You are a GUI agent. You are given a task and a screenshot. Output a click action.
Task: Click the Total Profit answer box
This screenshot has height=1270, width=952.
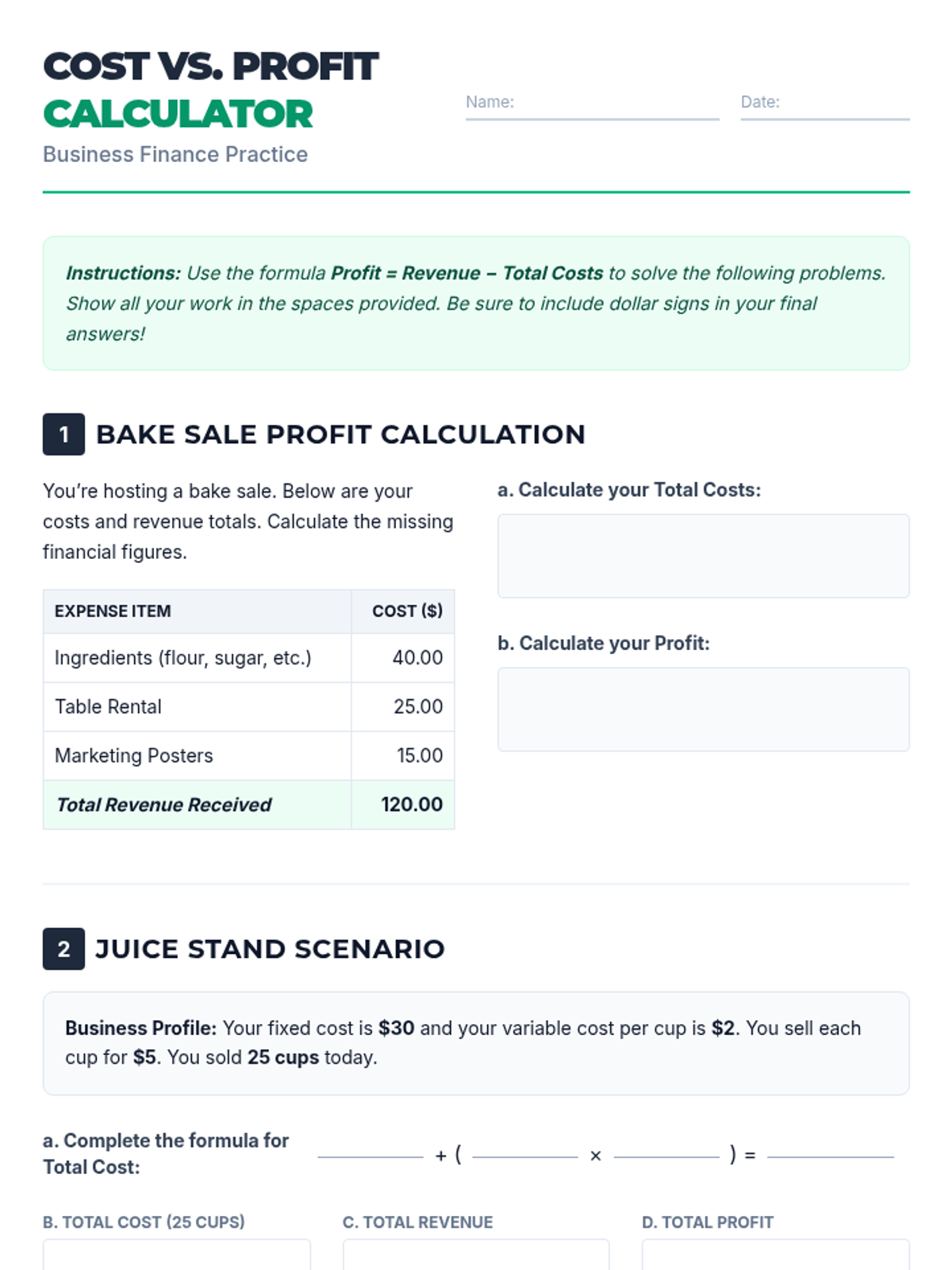(x=776, y=1255)
